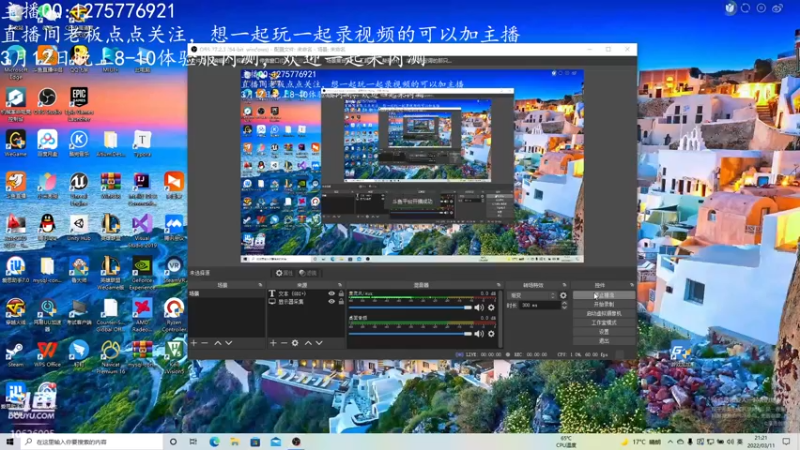Move scene up with arrow in OBS
Screen dimensions: 800x450
pos(218,343)
